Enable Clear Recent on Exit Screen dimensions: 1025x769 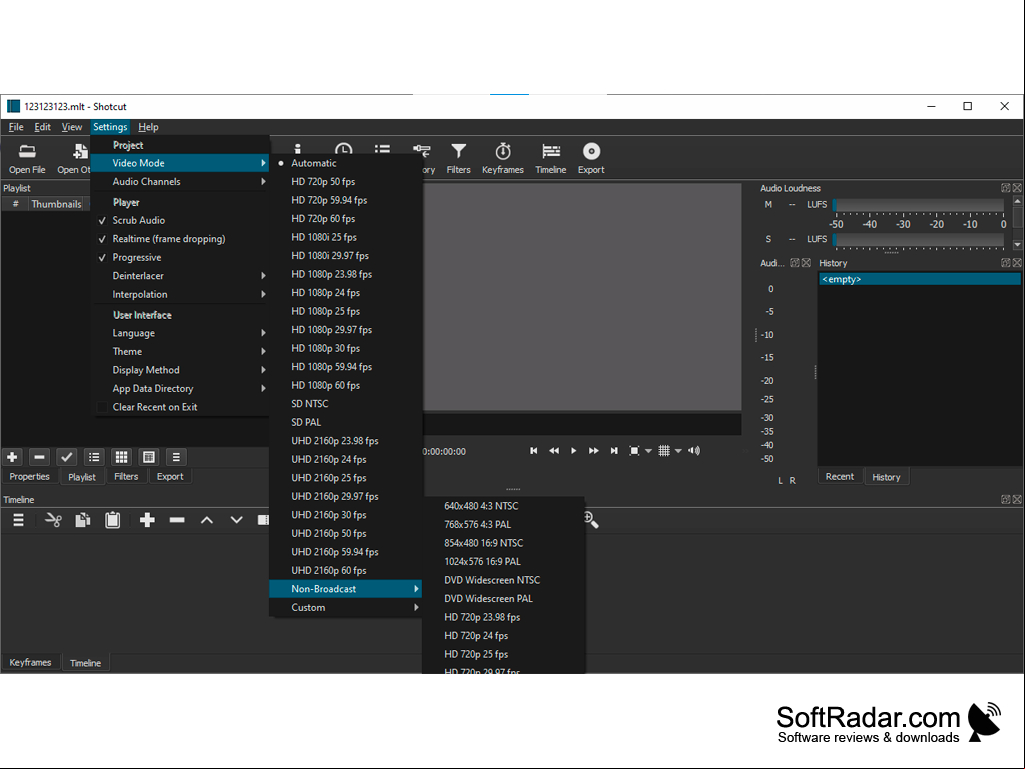pos(180,407)
